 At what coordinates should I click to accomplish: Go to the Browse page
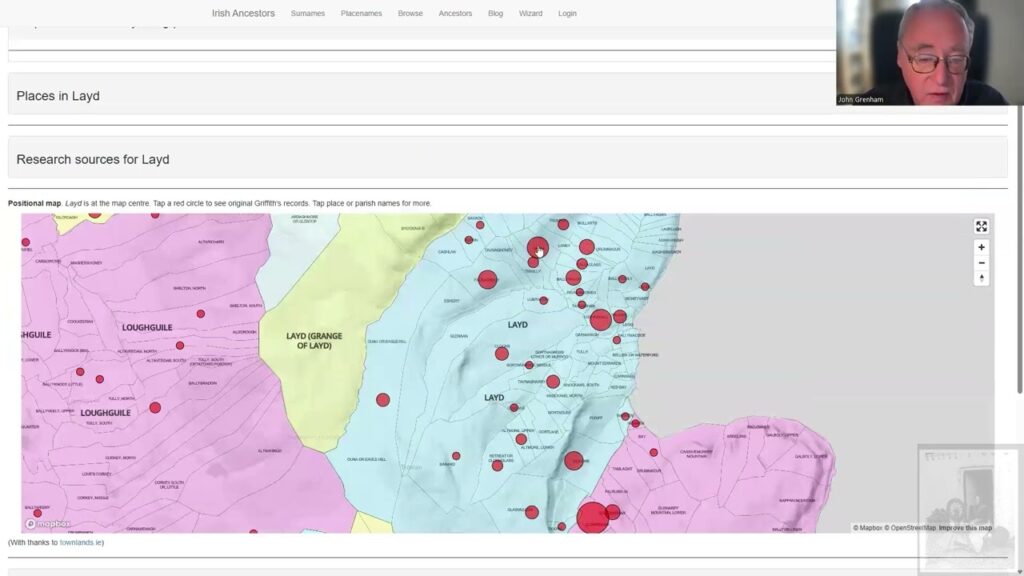coord(410,14)
